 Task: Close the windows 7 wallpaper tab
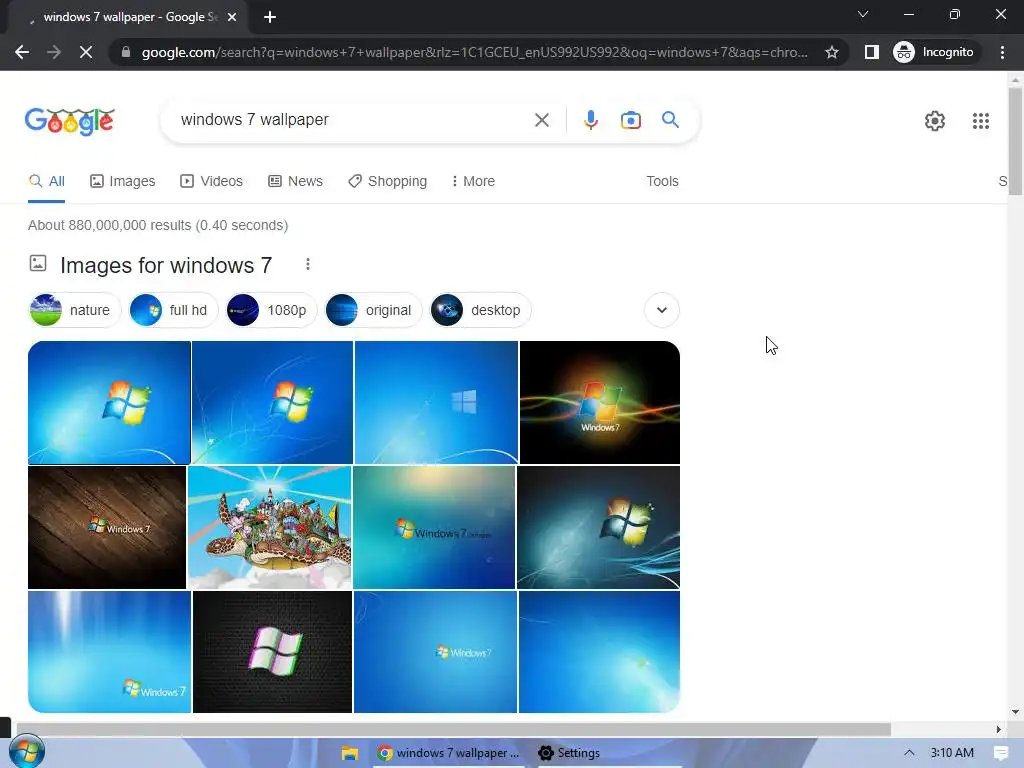click(232, 17)
